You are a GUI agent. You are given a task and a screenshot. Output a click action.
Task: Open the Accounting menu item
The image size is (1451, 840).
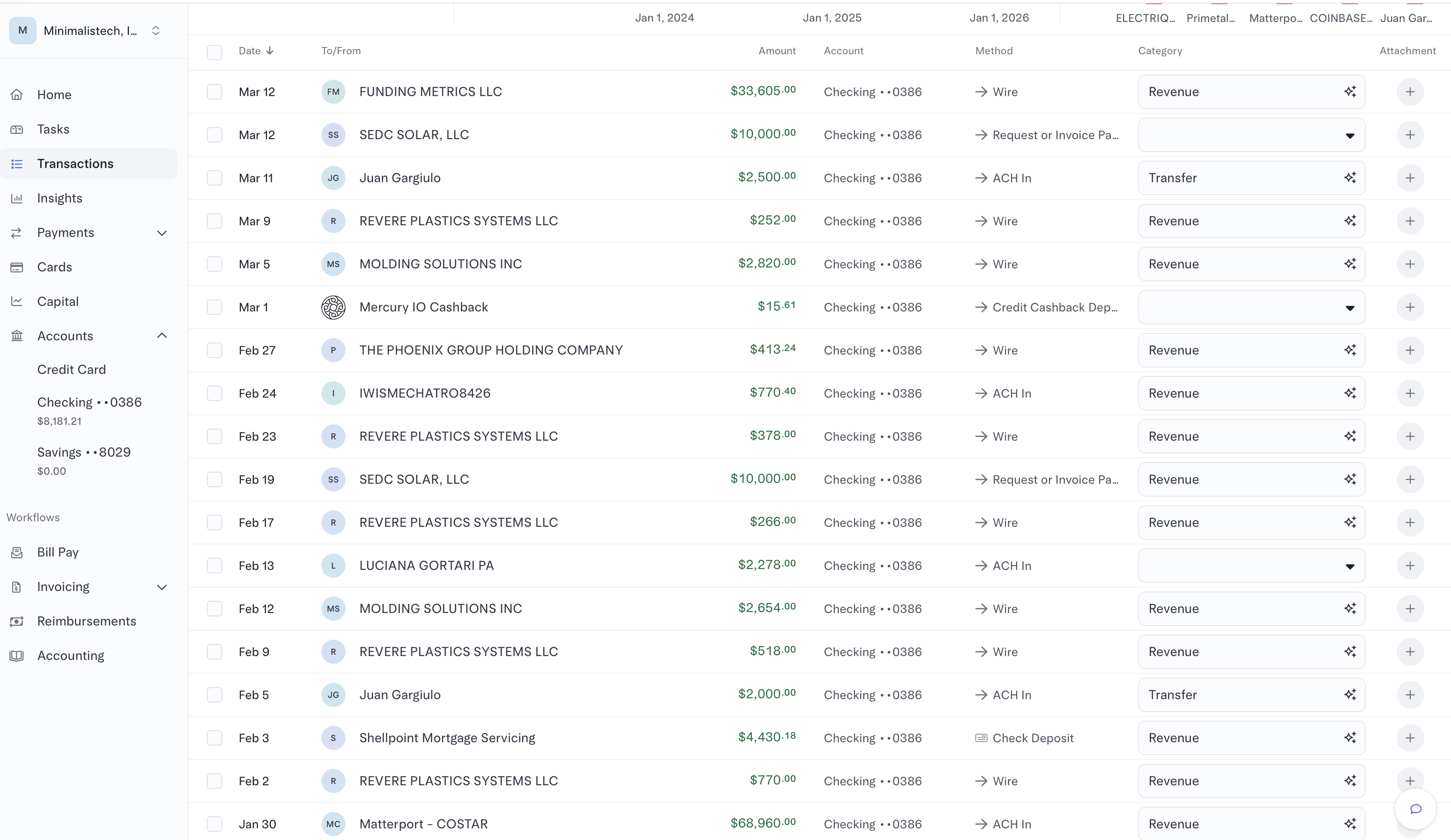tap(70, 655)
